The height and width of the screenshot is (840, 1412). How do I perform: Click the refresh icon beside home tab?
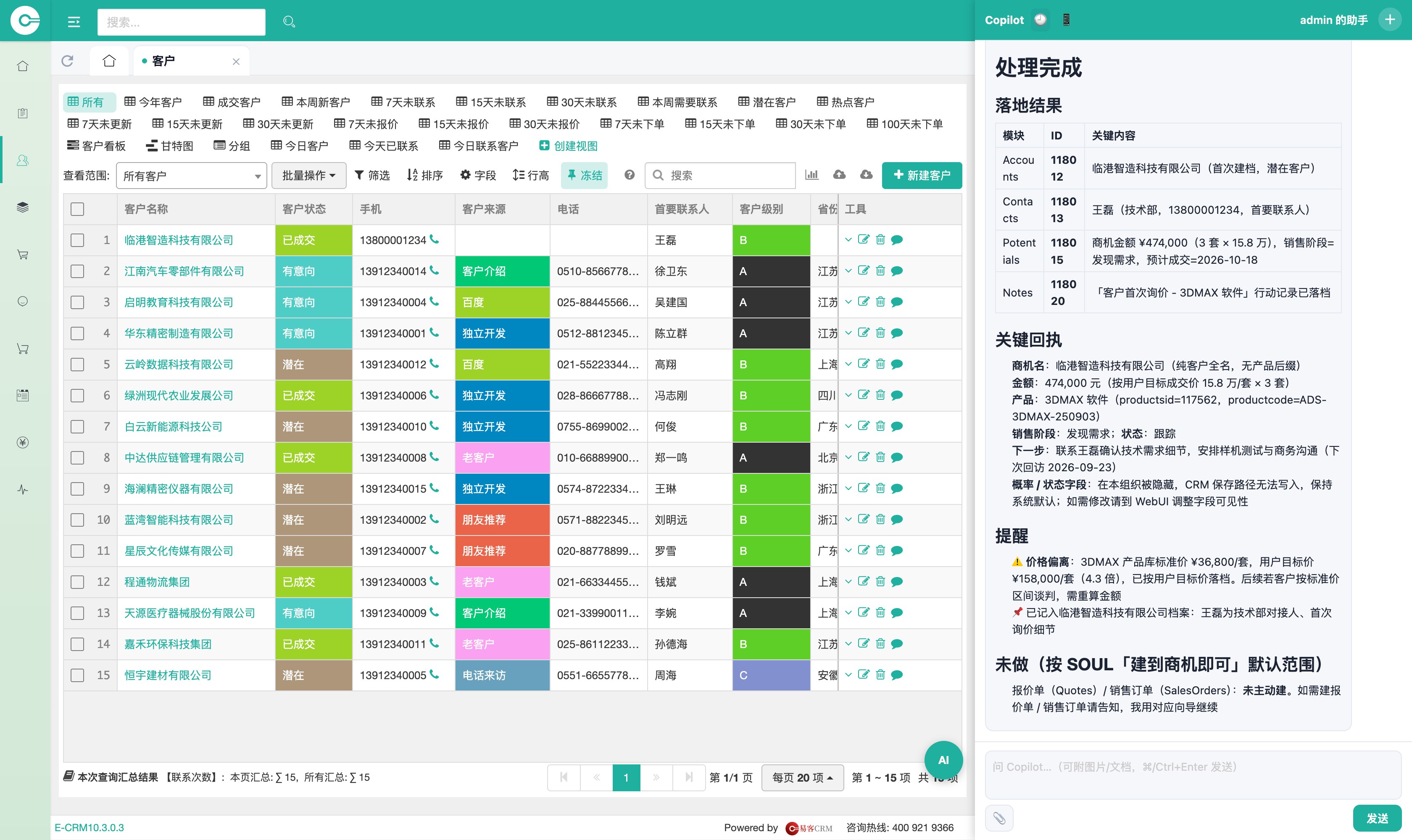coord(67,60)
